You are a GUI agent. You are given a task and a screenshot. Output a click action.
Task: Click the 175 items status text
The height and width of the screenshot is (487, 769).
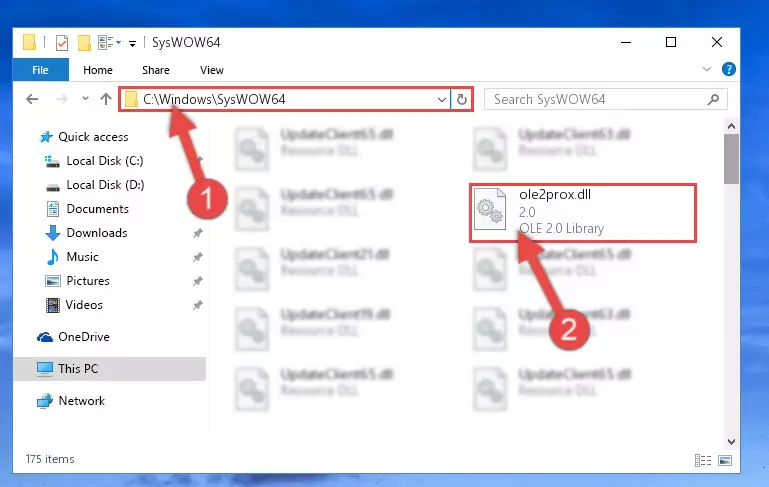50,459
